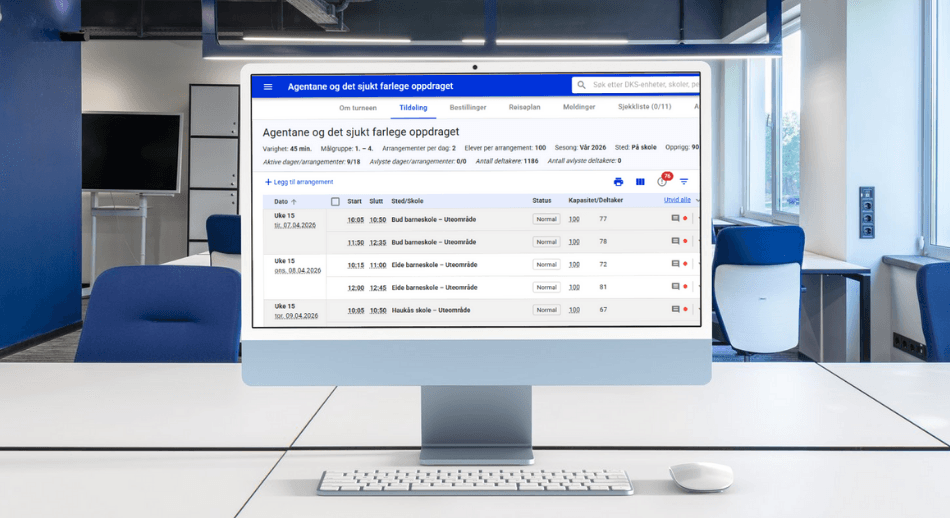Open Normal status for Bud barneskole 11:50 row
The image size is (950, 518).
click(546, 242)
